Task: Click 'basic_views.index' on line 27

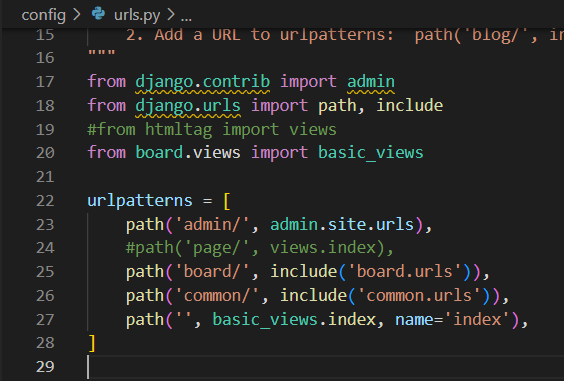Action: click(x=294, y=319)
